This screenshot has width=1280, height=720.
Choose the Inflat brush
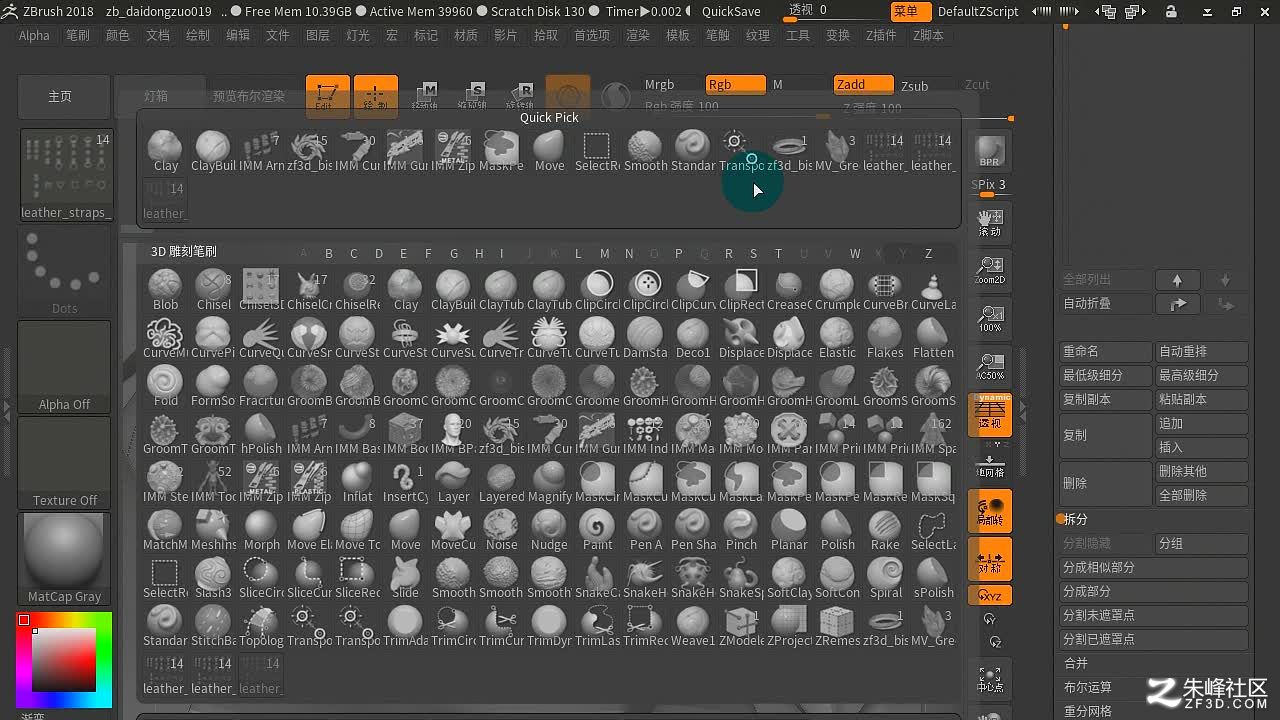pos(357,482)
